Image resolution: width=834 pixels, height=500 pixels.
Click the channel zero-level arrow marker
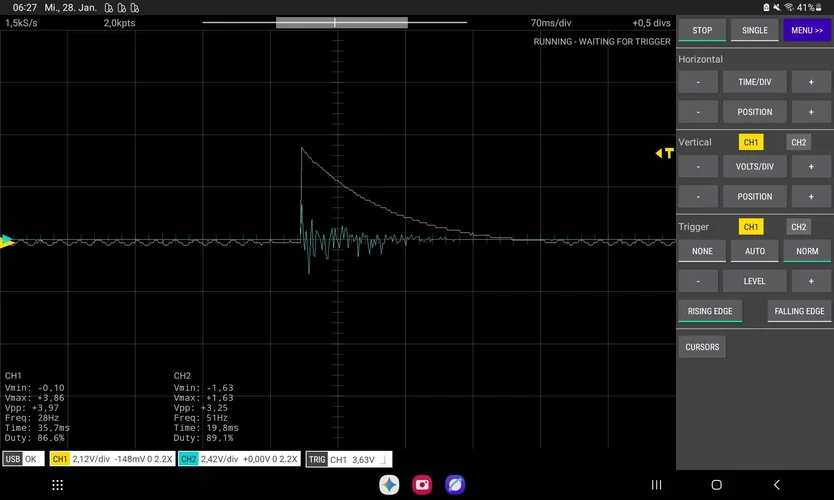click(x=7, y=241)
